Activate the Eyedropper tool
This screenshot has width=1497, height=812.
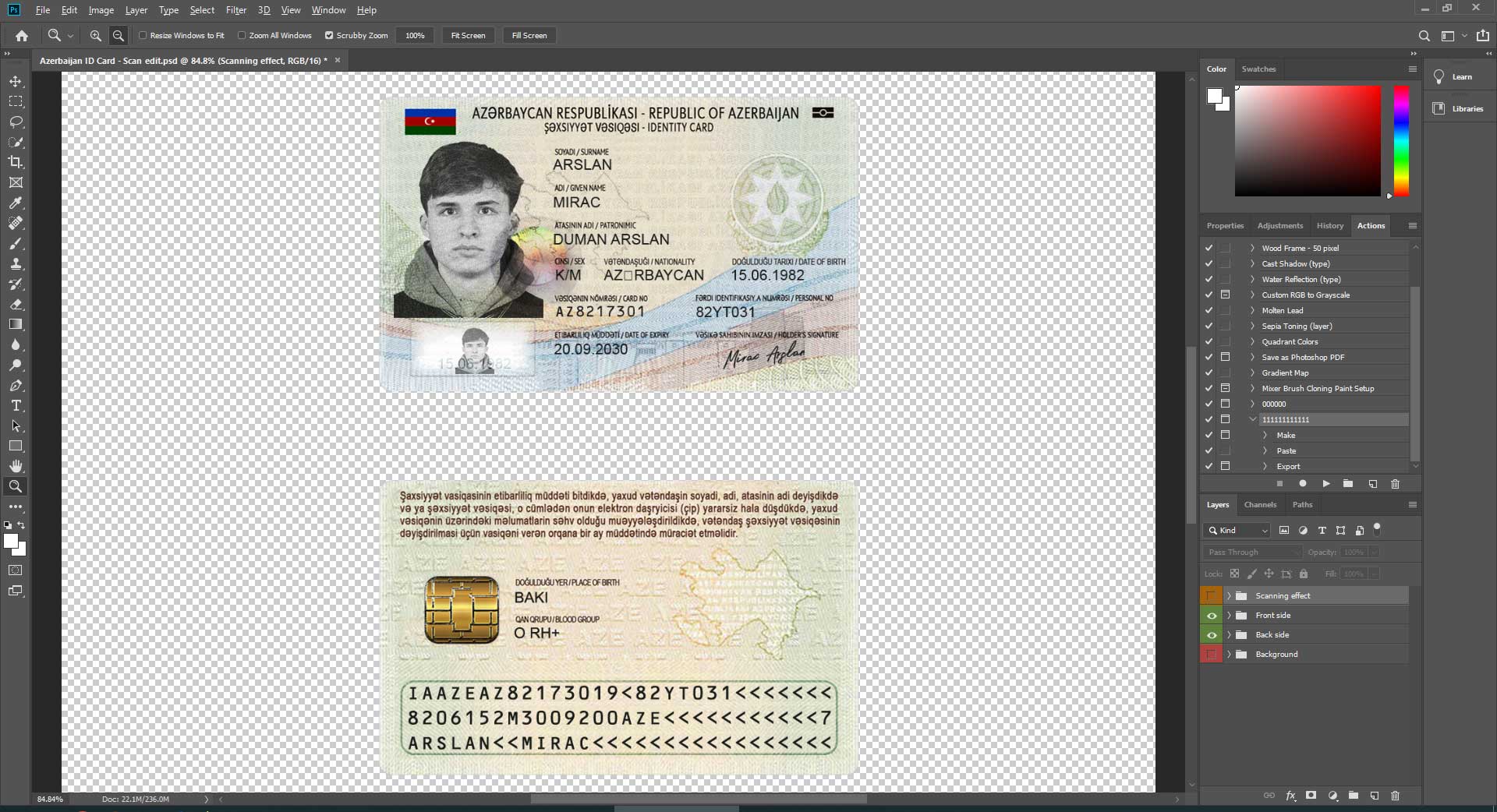tap(16, 203)
